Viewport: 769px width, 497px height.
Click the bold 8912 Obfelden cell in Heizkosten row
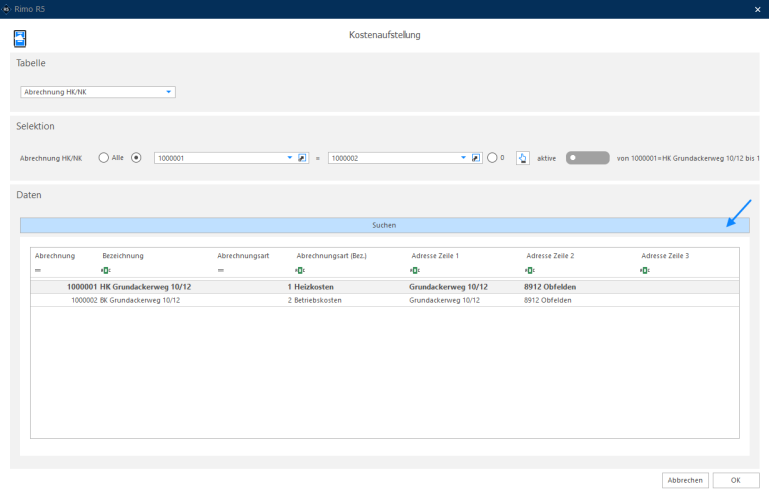[550, 287]
